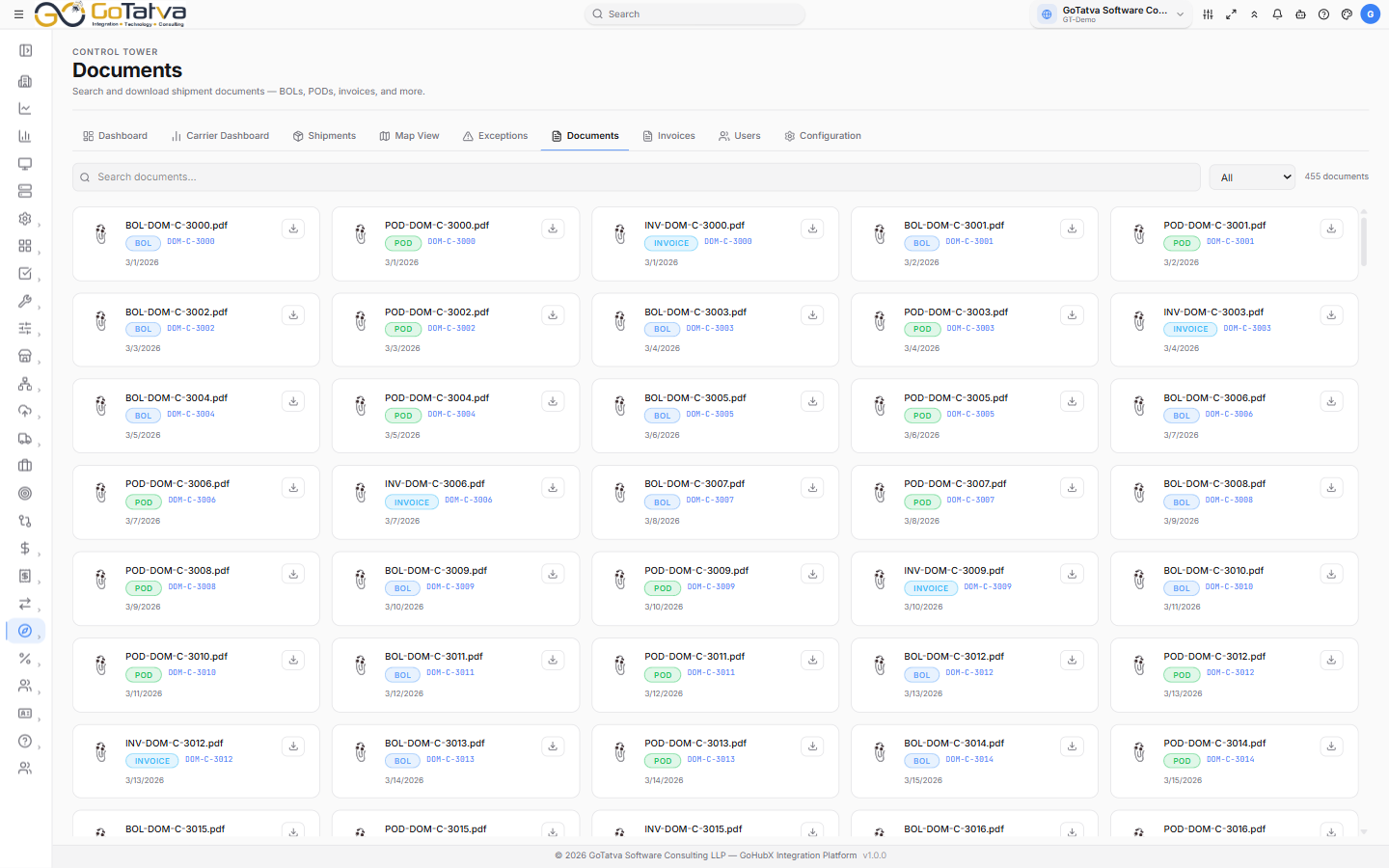Image resolution: width=1389 pixels, height=868 pixels.
Task: Click the double chevron up icon
Action: pyautogui.click(x=1254, y=14)
